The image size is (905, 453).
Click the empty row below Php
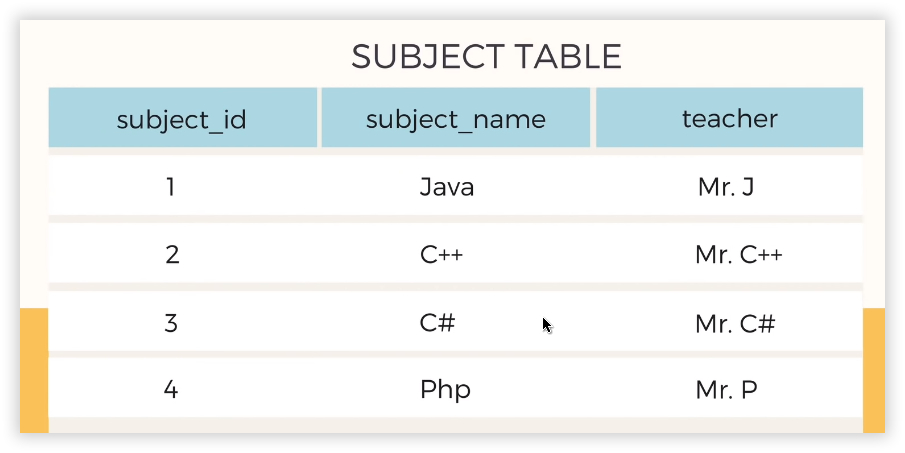tap(455, 427)
